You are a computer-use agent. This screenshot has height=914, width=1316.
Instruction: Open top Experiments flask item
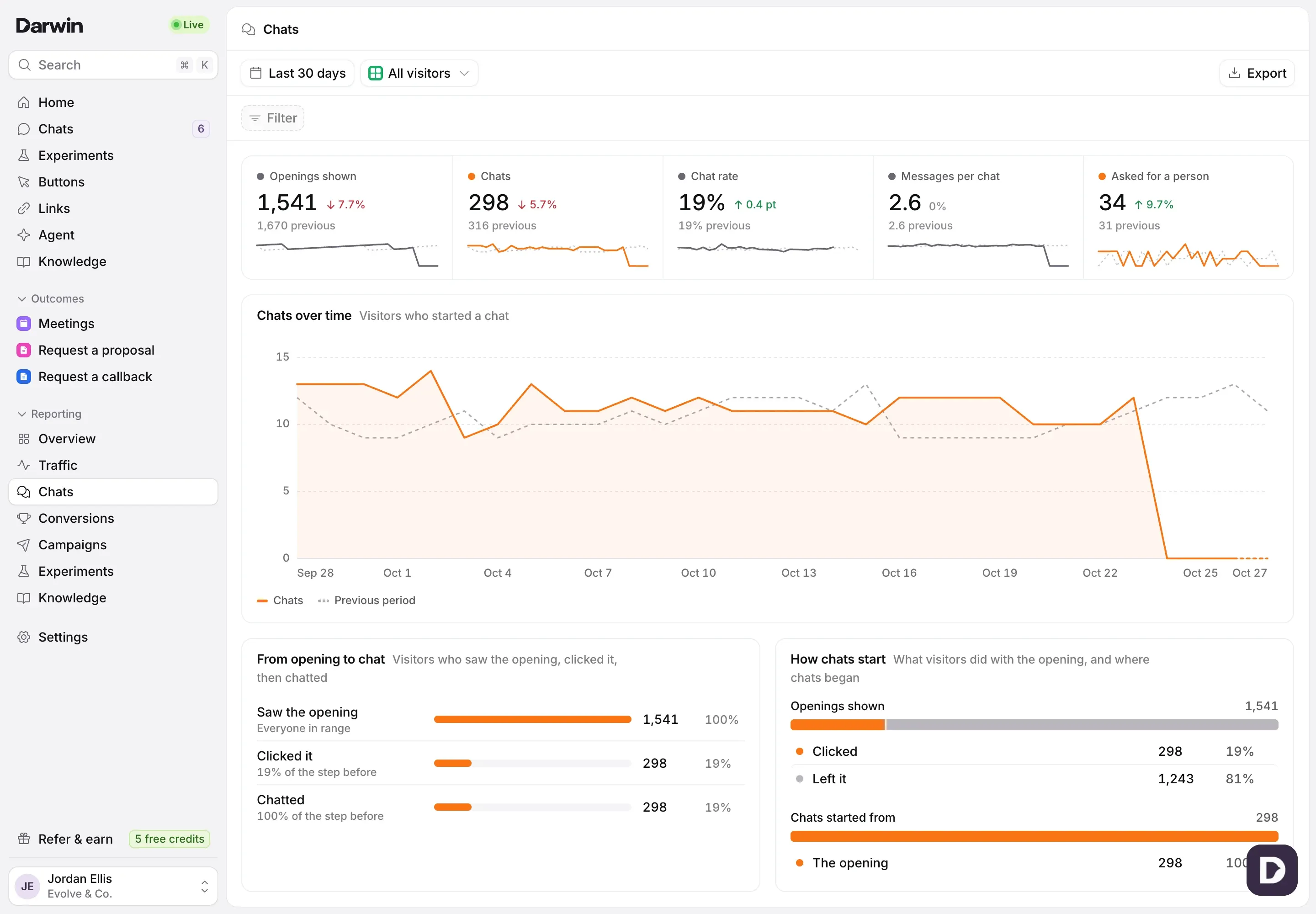pyautogui.click(x=113, y=155)
